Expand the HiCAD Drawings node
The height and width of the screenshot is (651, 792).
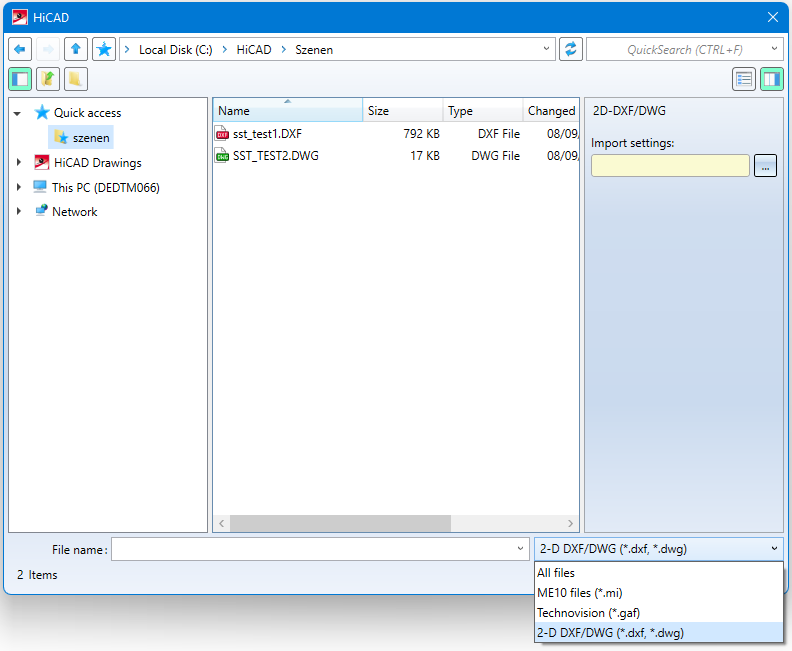pos(19,162)
